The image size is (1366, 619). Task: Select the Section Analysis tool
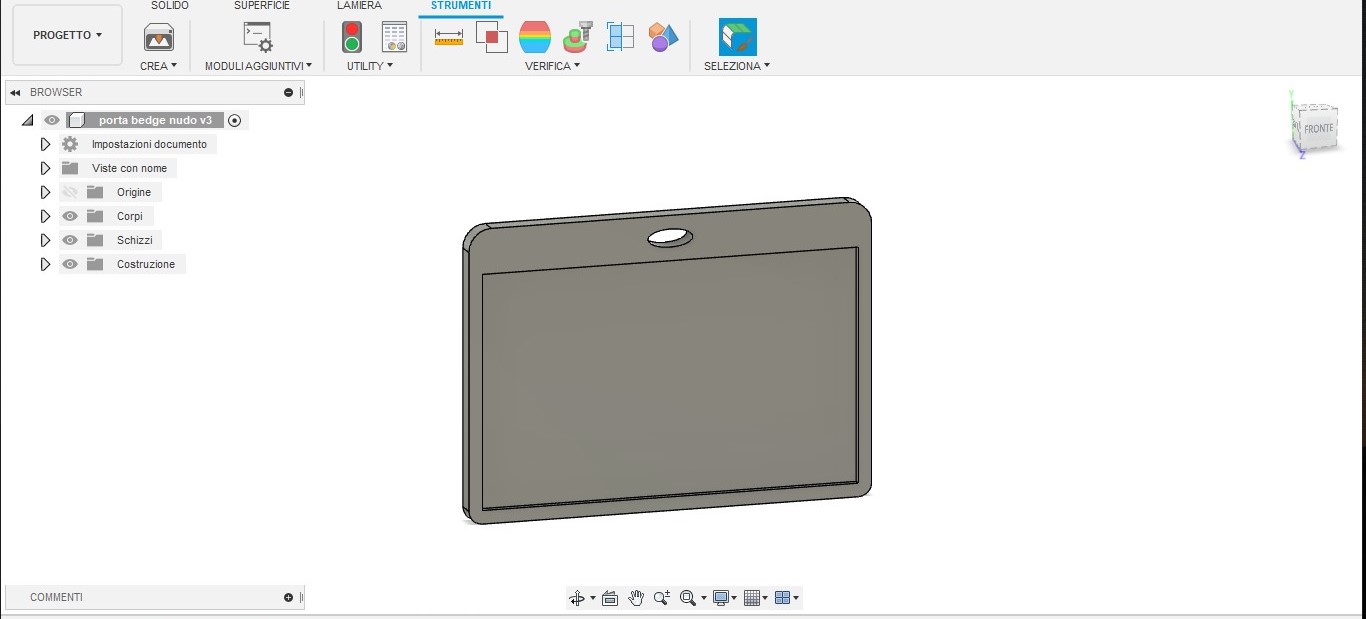coord(621,37)
